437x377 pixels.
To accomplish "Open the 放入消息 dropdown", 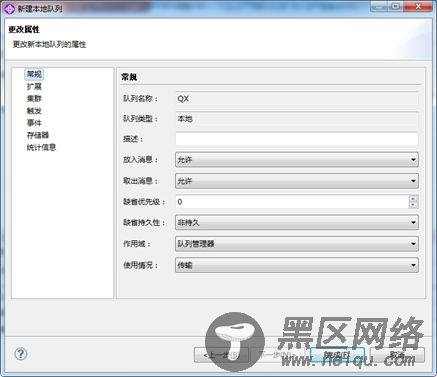I will pos(297,160).
